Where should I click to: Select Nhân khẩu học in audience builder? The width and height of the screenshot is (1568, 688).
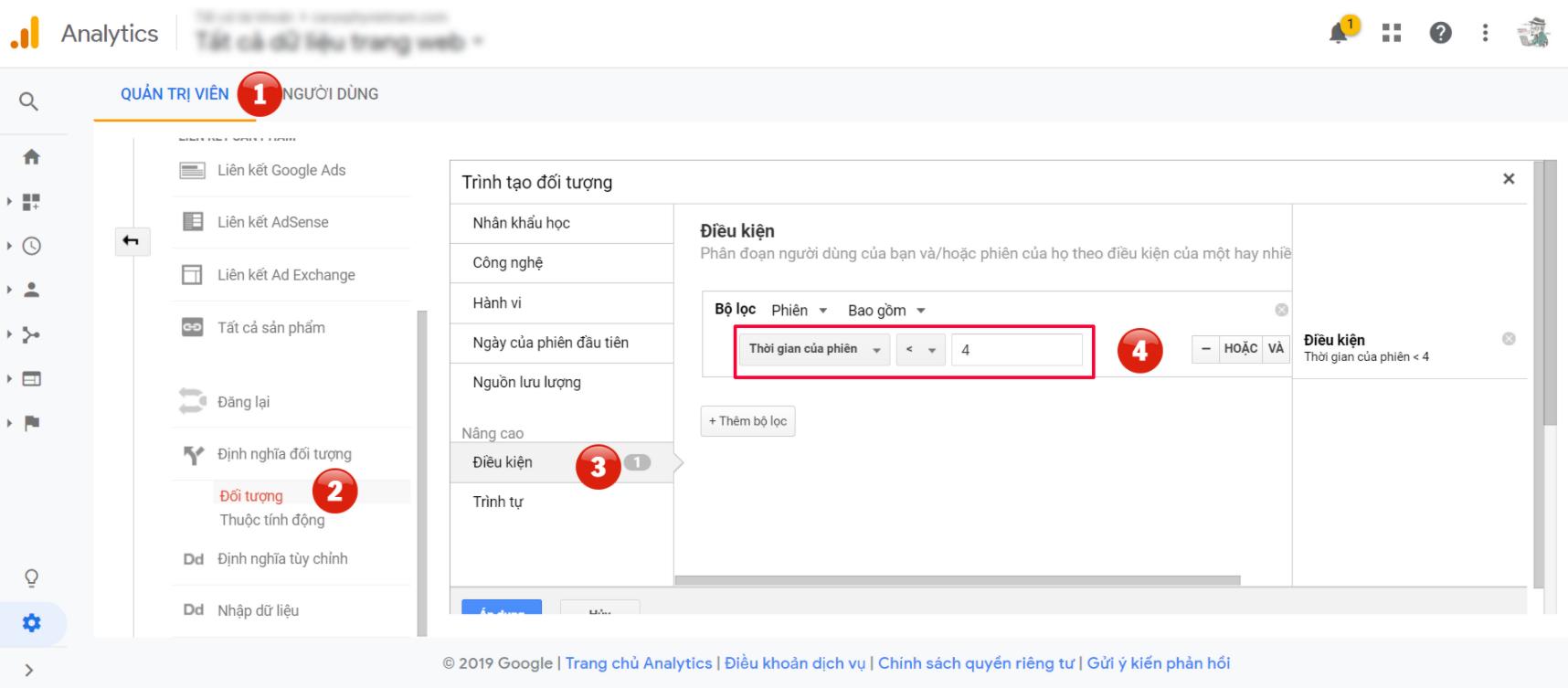(x=562, y=223)
